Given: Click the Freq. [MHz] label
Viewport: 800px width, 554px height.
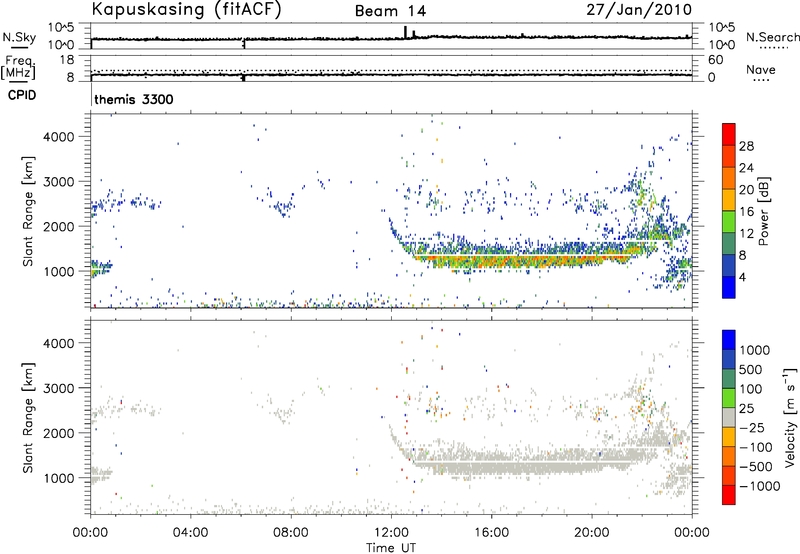Looking at the screenshot, I should [19, 68].
